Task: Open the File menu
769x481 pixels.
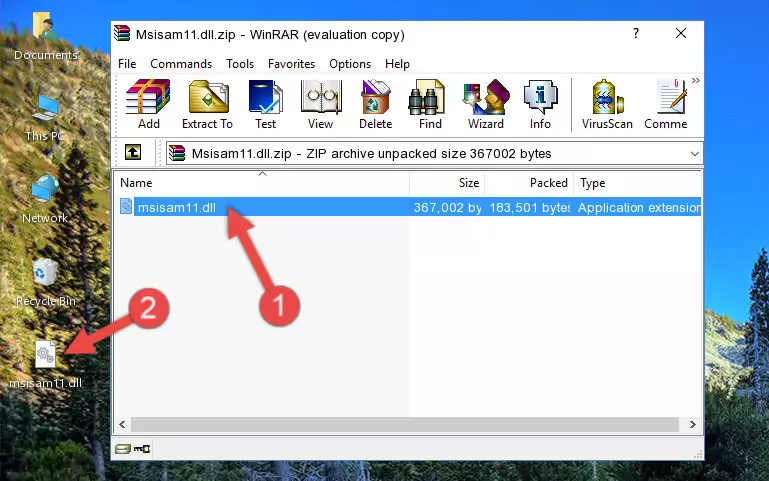Action: [127, 64]
